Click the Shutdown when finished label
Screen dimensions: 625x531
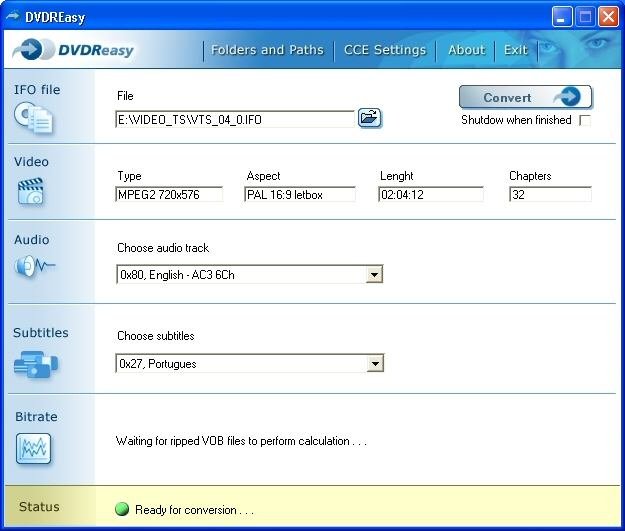click(516, 120)
